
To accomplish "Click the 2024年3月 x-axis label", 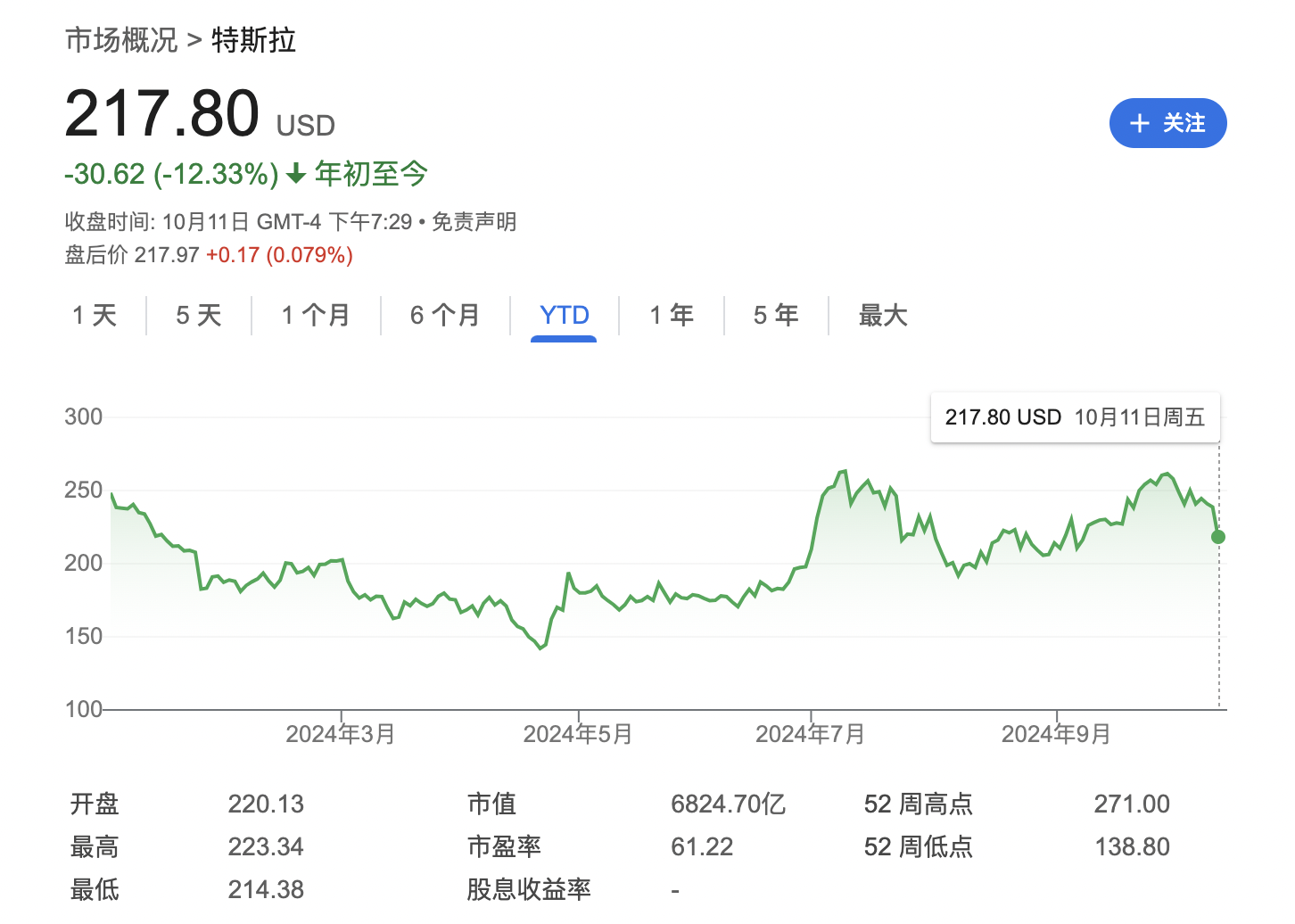I will click(x=340, y=734).
